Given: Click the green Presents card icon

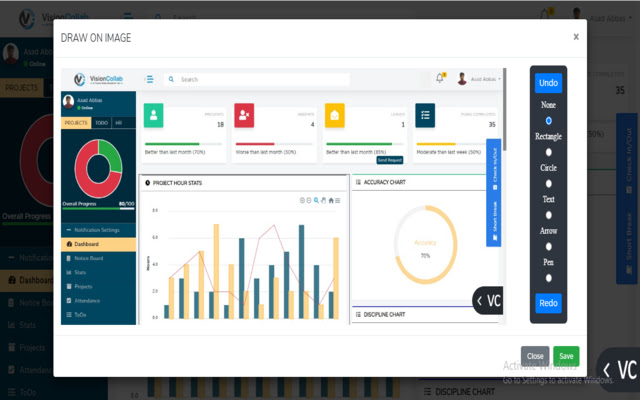Looking at the screenshot, I should pyautogui.click(x=153, y=116).
